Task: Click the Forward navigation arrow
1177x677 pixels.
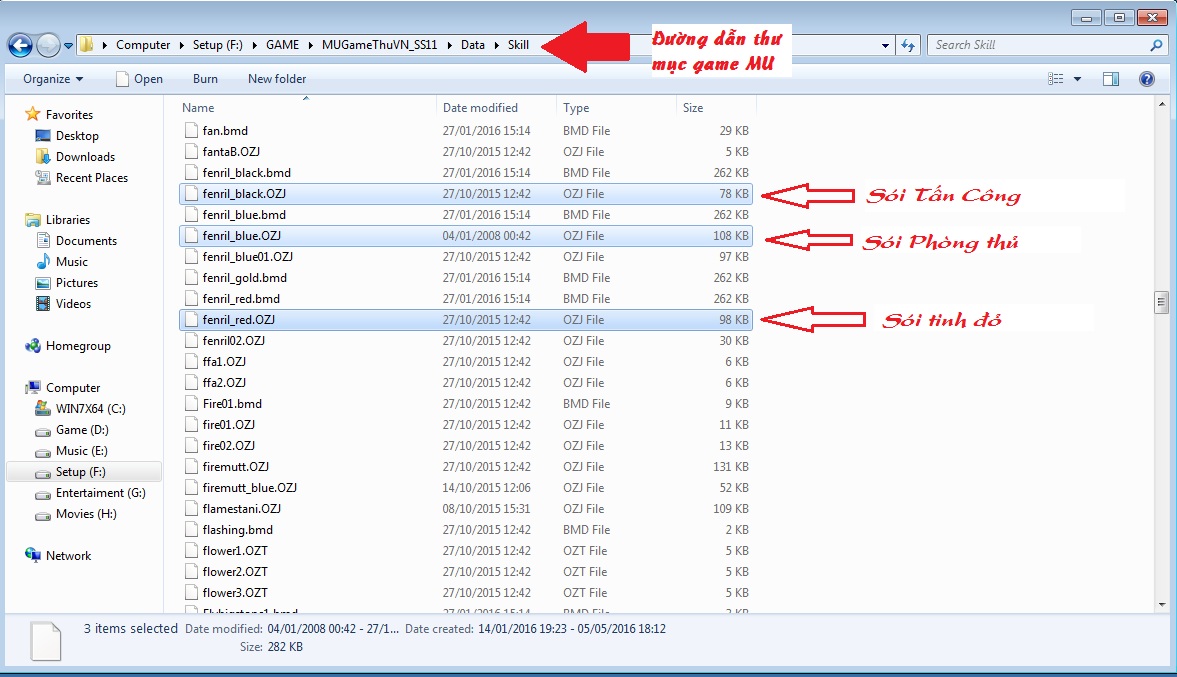Action: coord(48,46)
